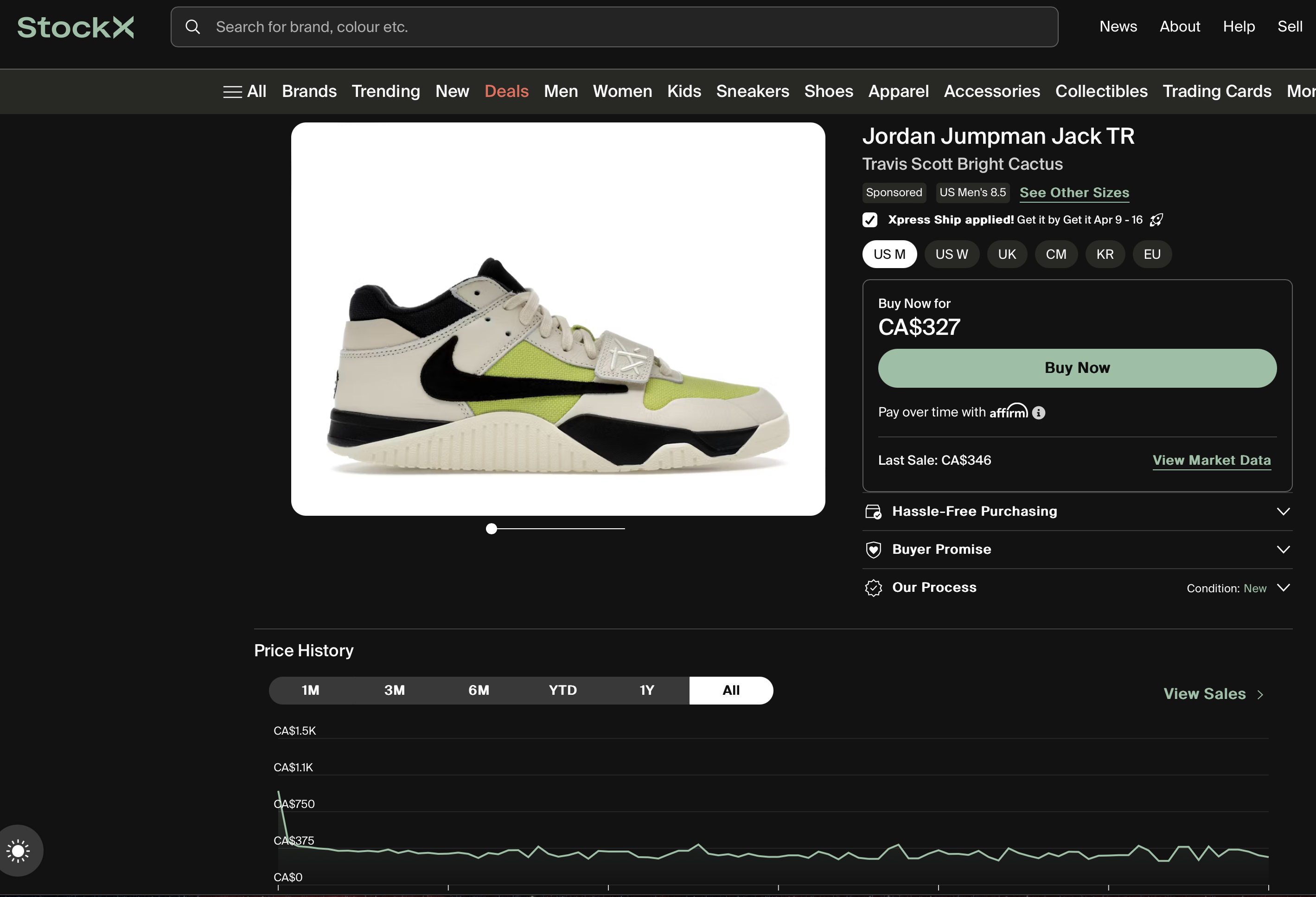The image size is (1316, 897).
Task: Open See Other Sizes link
Action: pyautogui.click(x=1073, y=192)
